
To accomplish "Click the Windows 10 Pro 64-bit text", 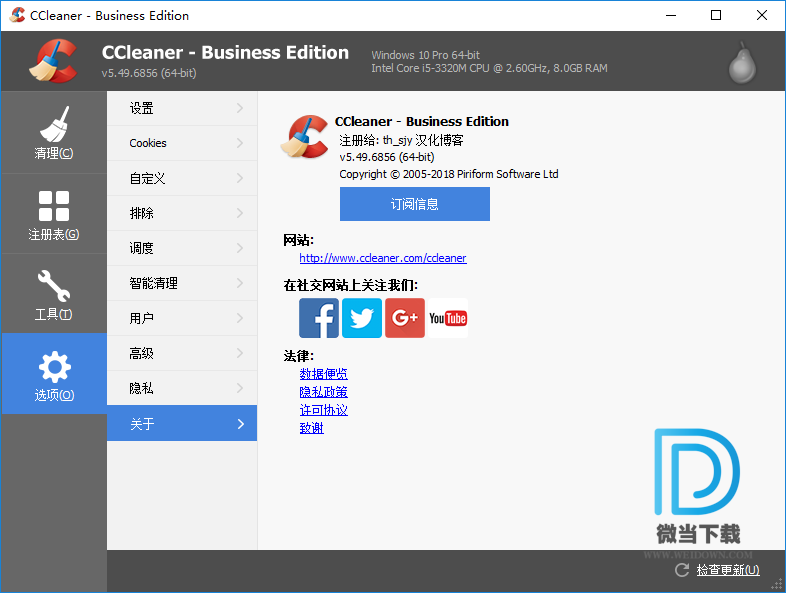I will point(425,55).
